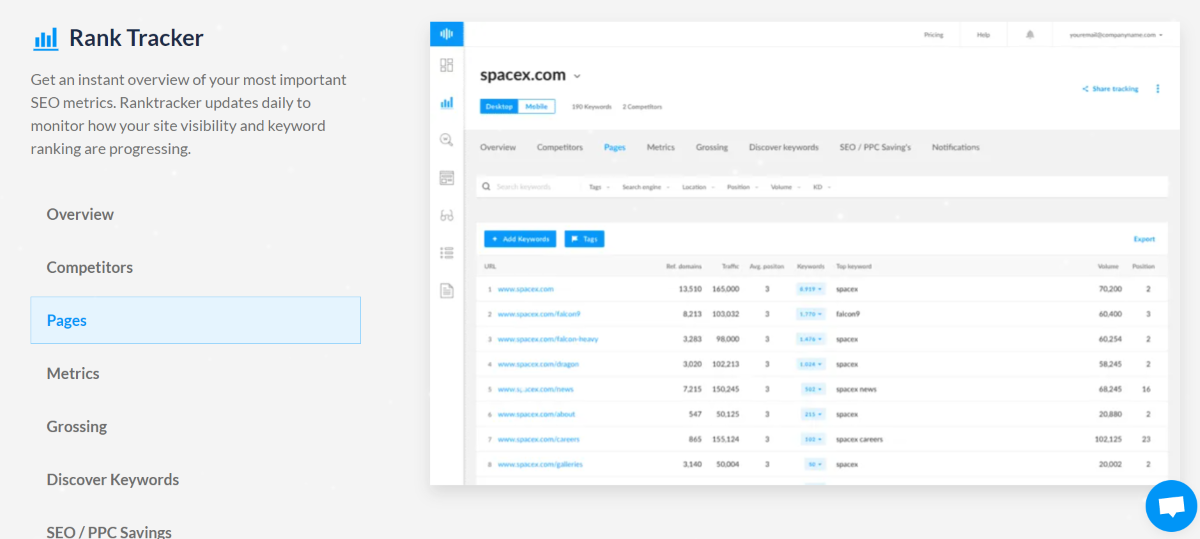1200x539 pixels.
Task: Click the Rank Tracker bar chart icon
Action: point(46,39)
